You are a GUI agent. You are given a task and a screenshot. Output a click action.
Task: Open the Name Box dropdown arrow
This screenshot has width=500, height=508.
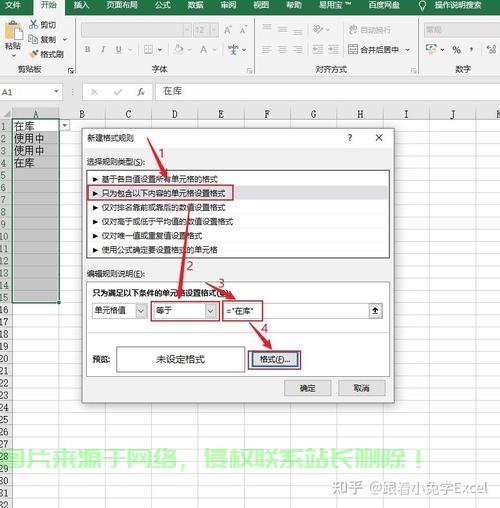(x=56, y=91)
